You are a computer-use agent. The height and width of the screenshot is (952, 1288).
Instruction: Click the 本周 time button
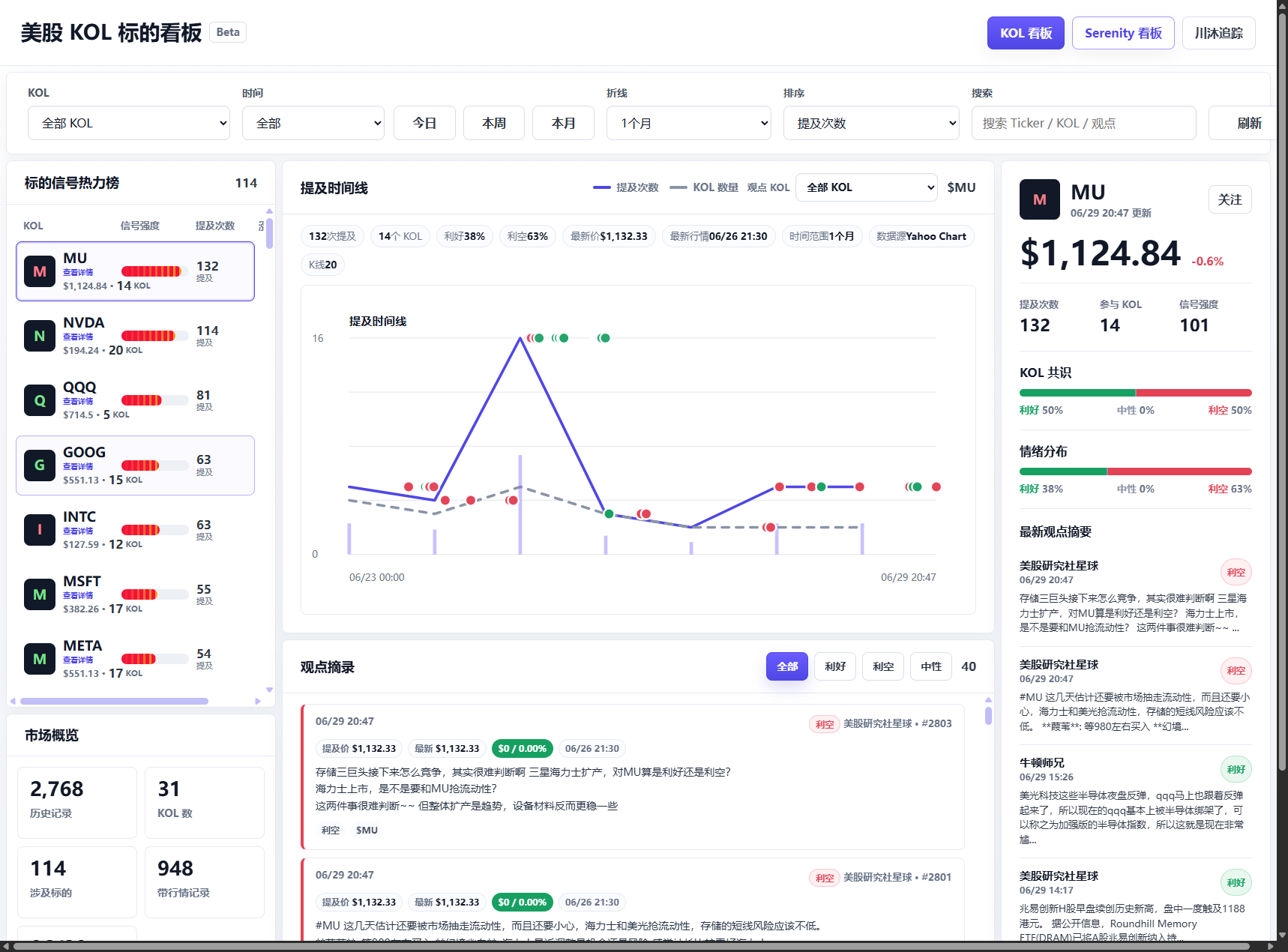coord(494,123)
